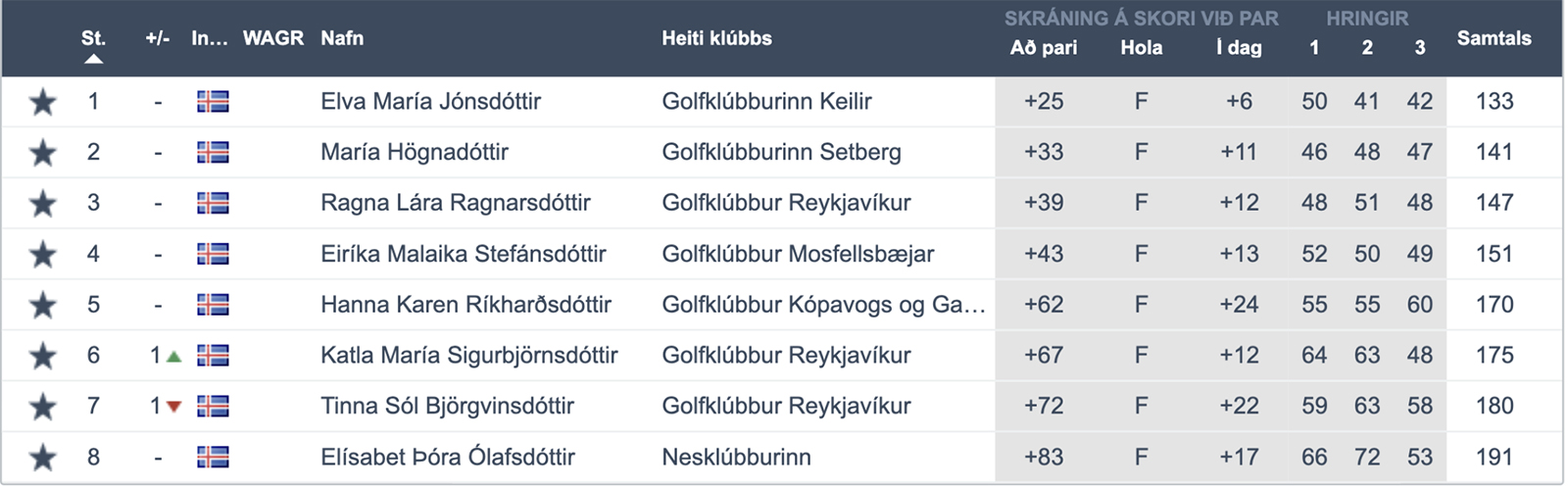Sort by Samtals total column
This screenshot has width=1568, height=486.
[x=1494, y=38]
